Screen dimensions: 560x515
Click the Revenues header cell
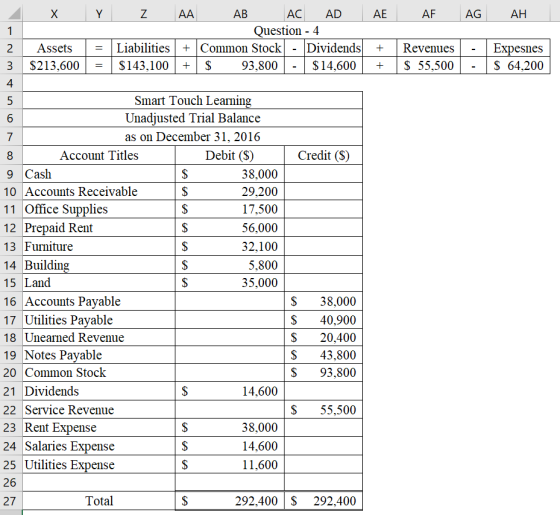coord(429,48)
